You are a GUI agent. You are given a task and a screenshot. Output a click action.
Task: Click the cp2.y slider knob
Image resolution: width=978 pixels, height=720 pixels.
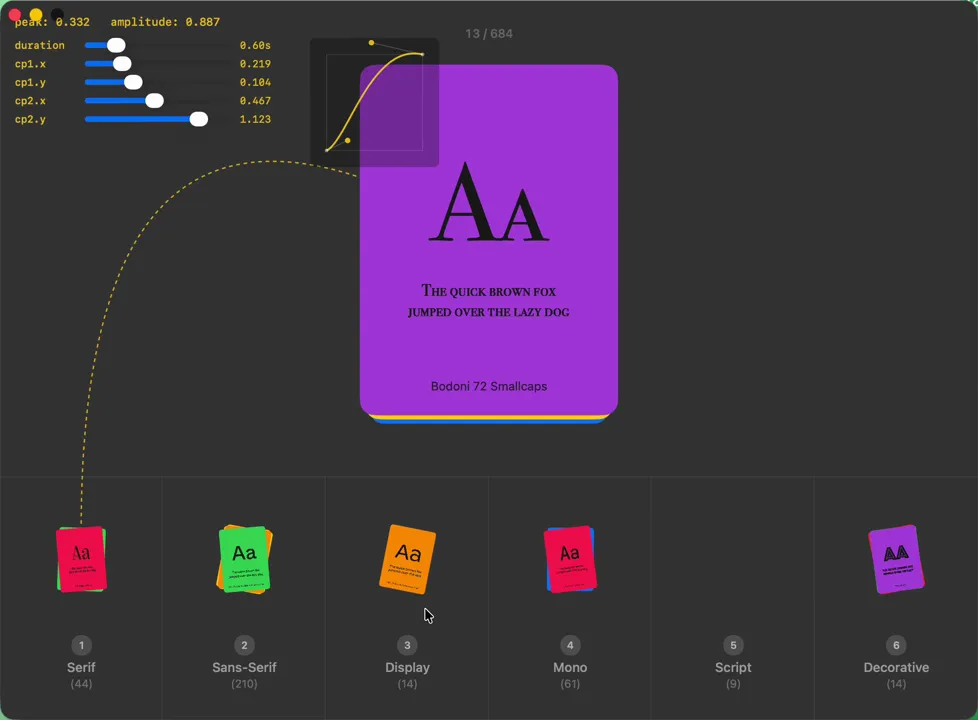click(198, 119)
